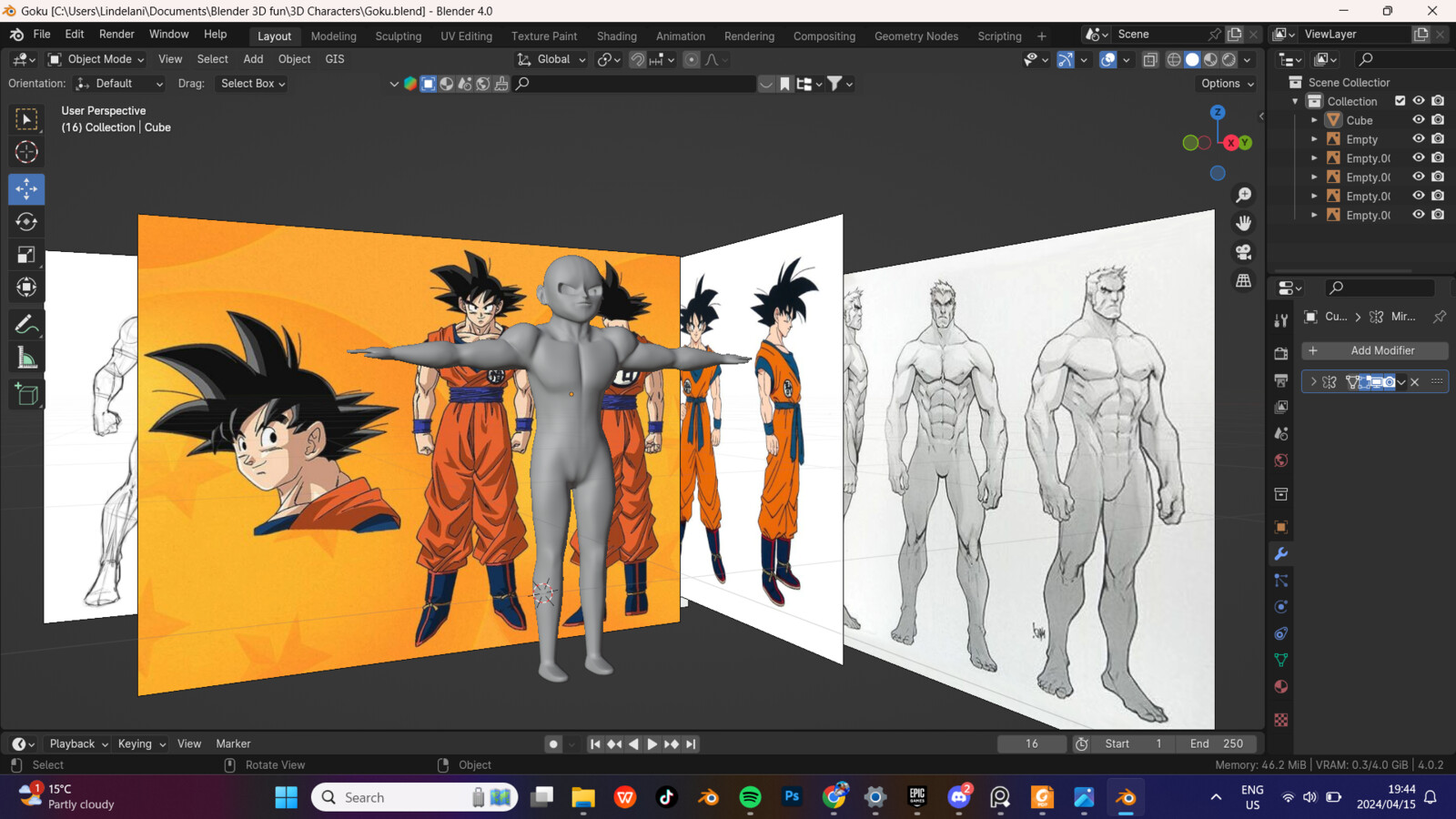Open the Texture properties checker tab

point(1281,720)
